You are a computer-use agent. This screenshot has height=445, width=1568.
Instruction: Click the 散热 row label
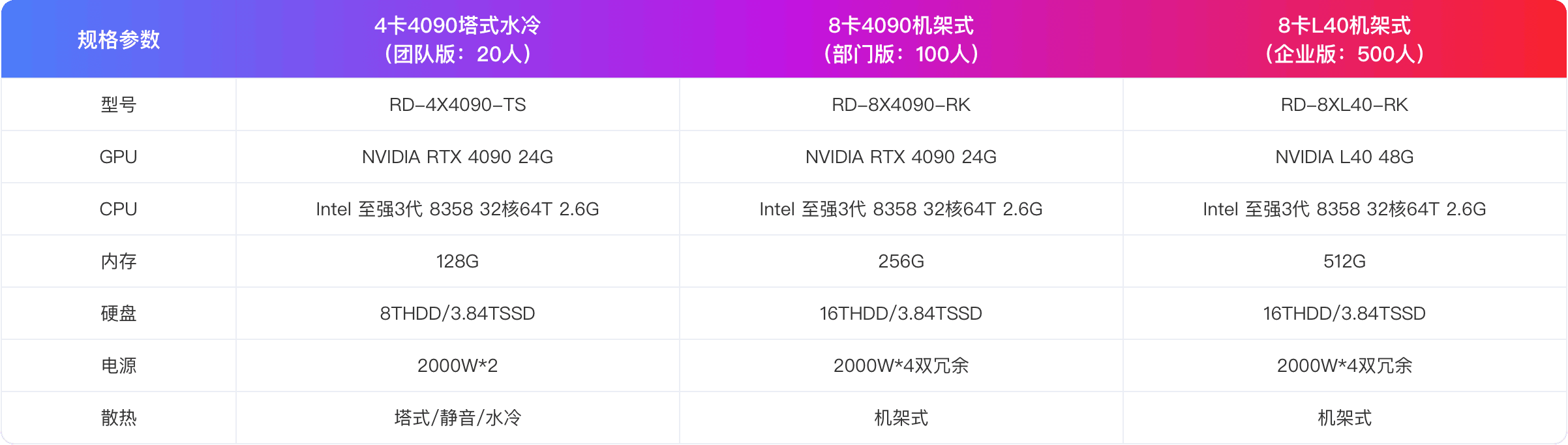point(119,418)
